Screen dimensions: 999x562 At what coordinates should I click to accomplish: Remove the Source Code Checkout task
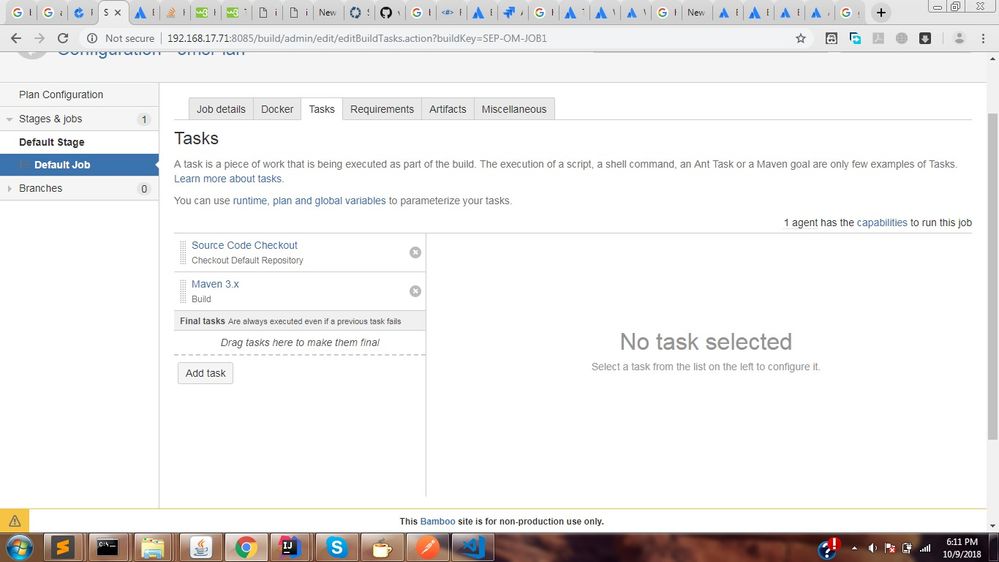[x=415, y=252]
